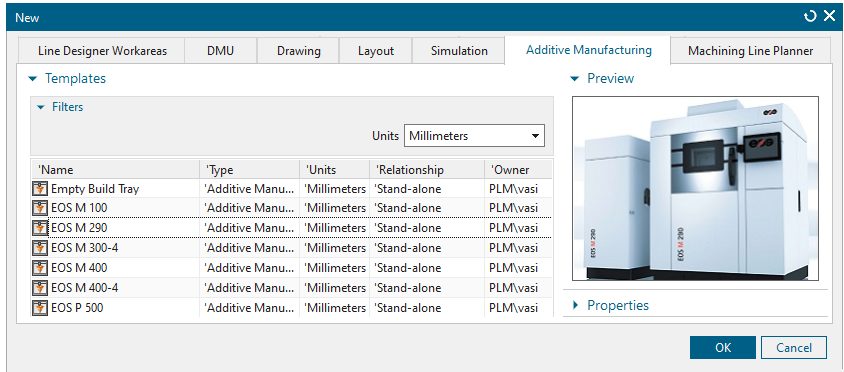Collapse the Preview section

tap(575, 79)
